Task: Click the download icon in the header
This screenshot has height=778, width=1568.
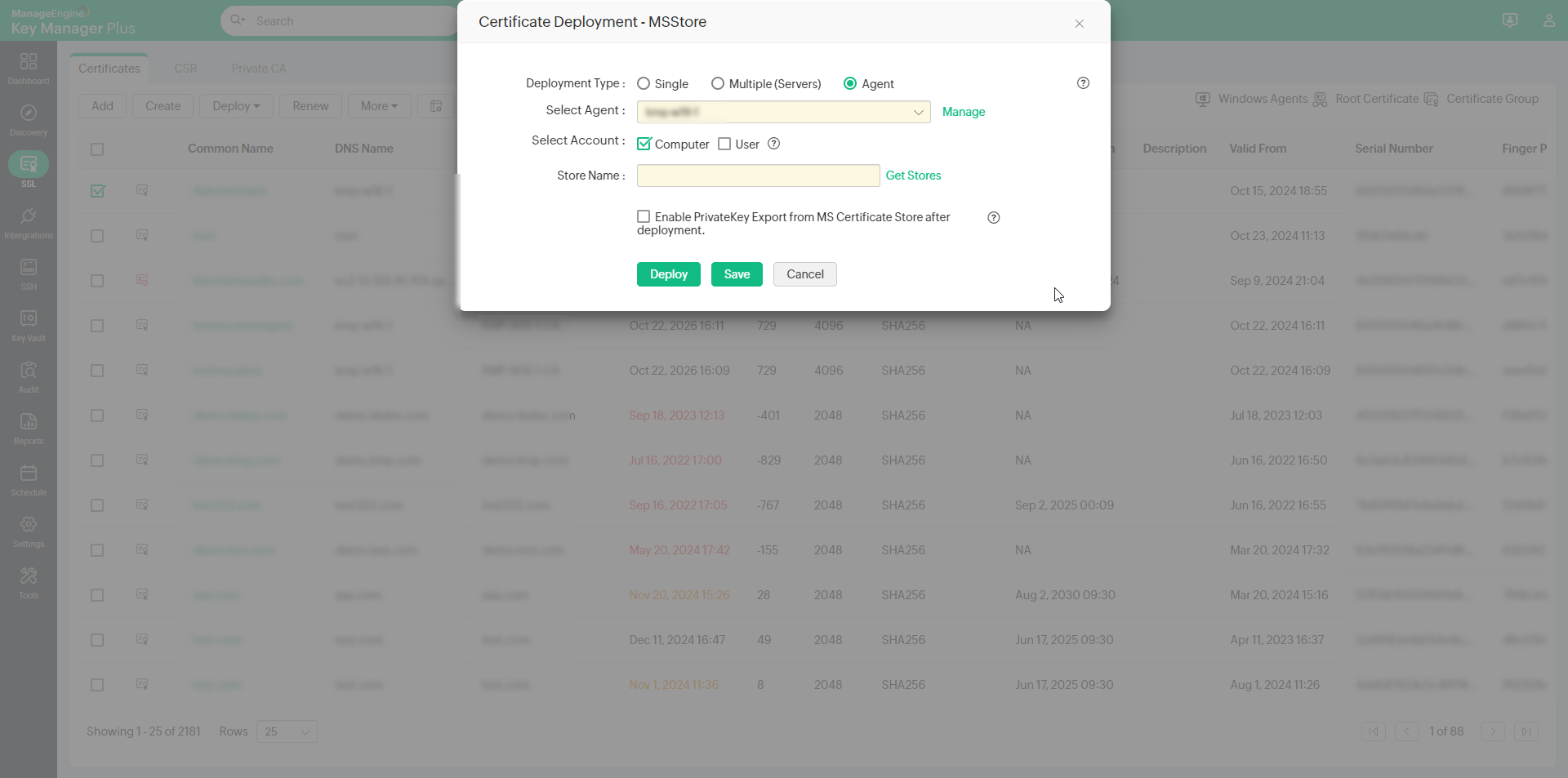Action: [x=1510, y=20]
